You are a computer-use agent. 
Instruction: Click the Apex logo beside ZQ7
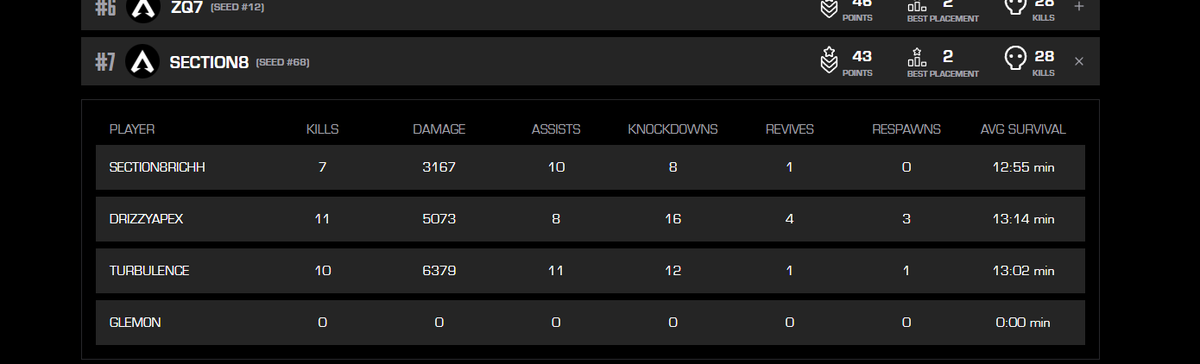coord(143,7)
